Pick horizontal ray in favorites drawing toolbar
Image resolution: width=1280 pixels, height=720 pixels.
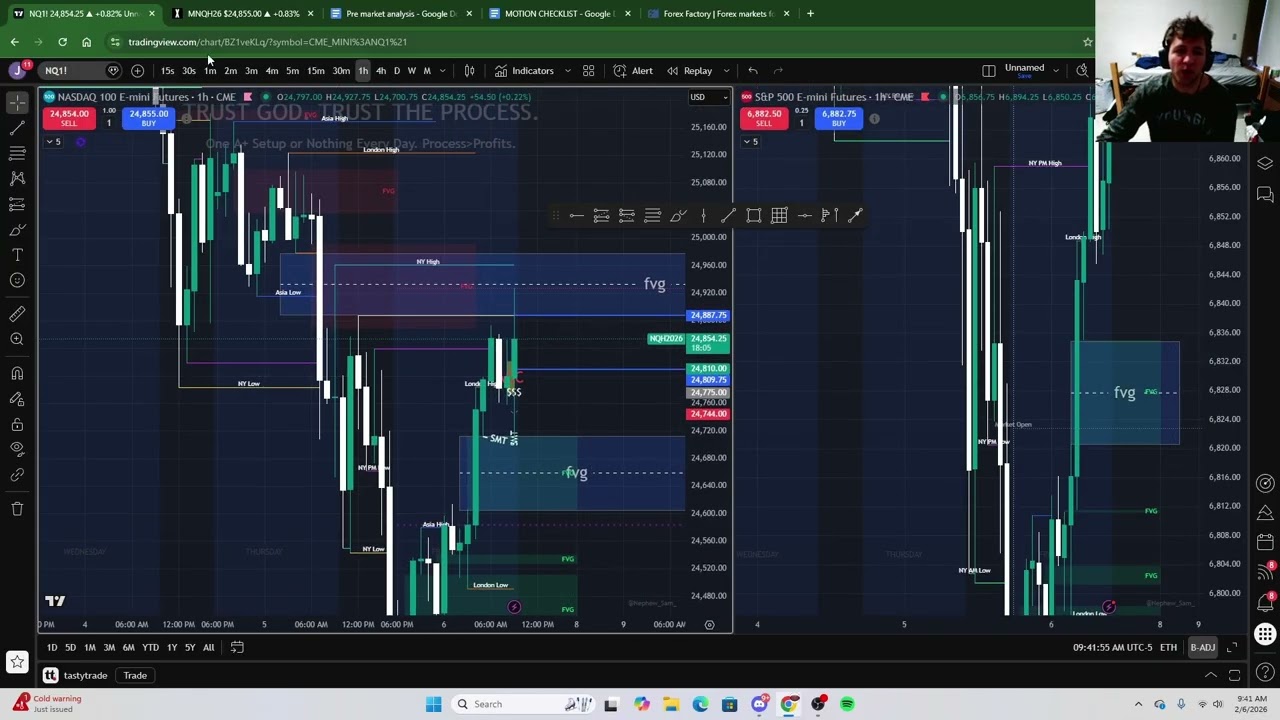point(576,216)
